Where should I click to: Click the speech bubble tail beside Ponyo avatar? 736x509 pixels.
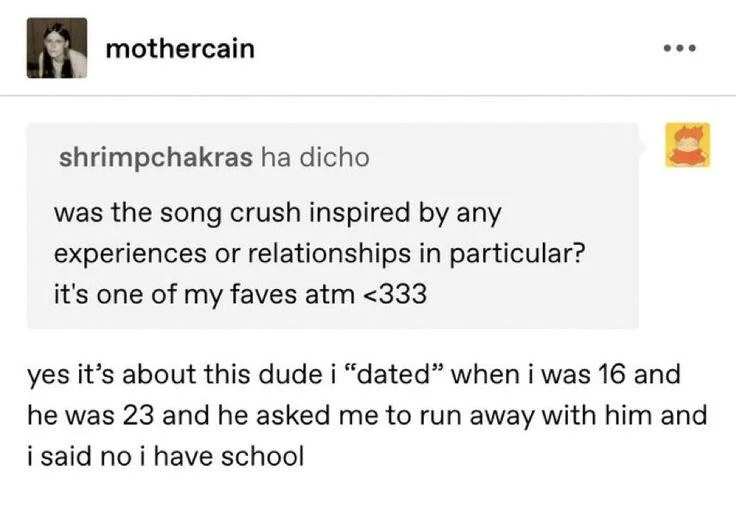pyautogui.click(x=643, y=147)
